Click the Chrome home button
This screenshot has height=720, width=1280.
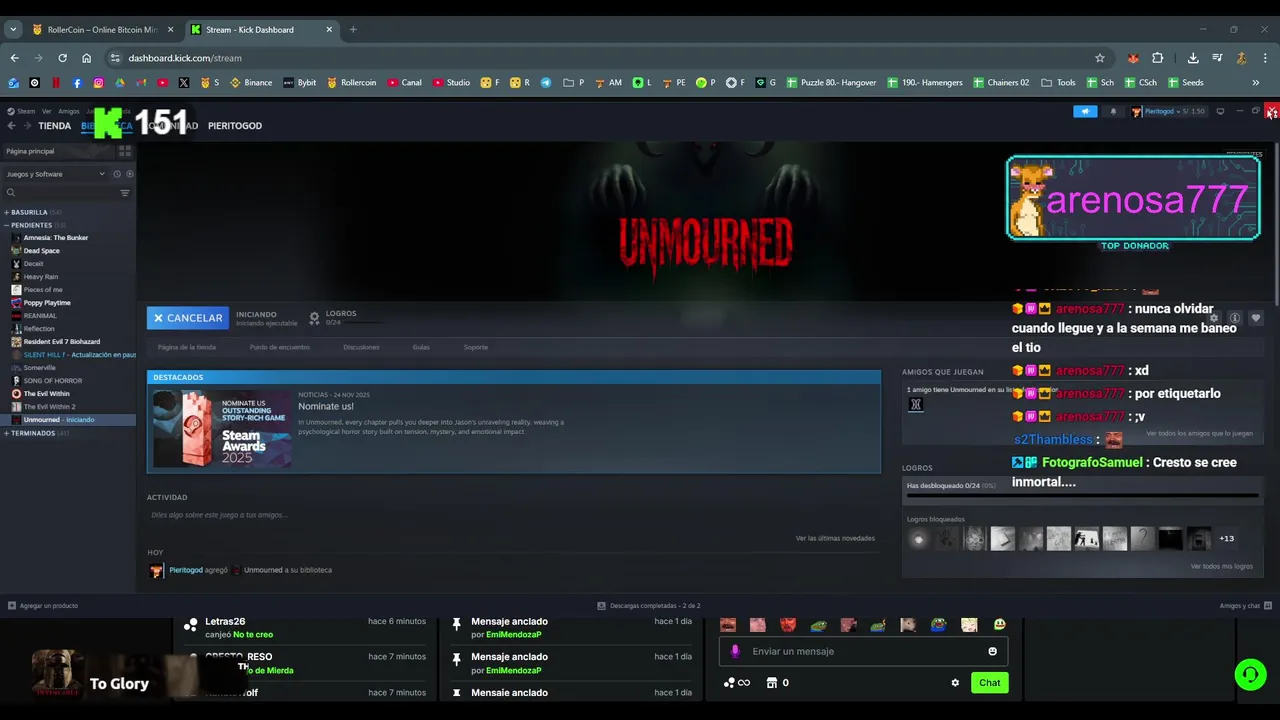click(86, 58)
